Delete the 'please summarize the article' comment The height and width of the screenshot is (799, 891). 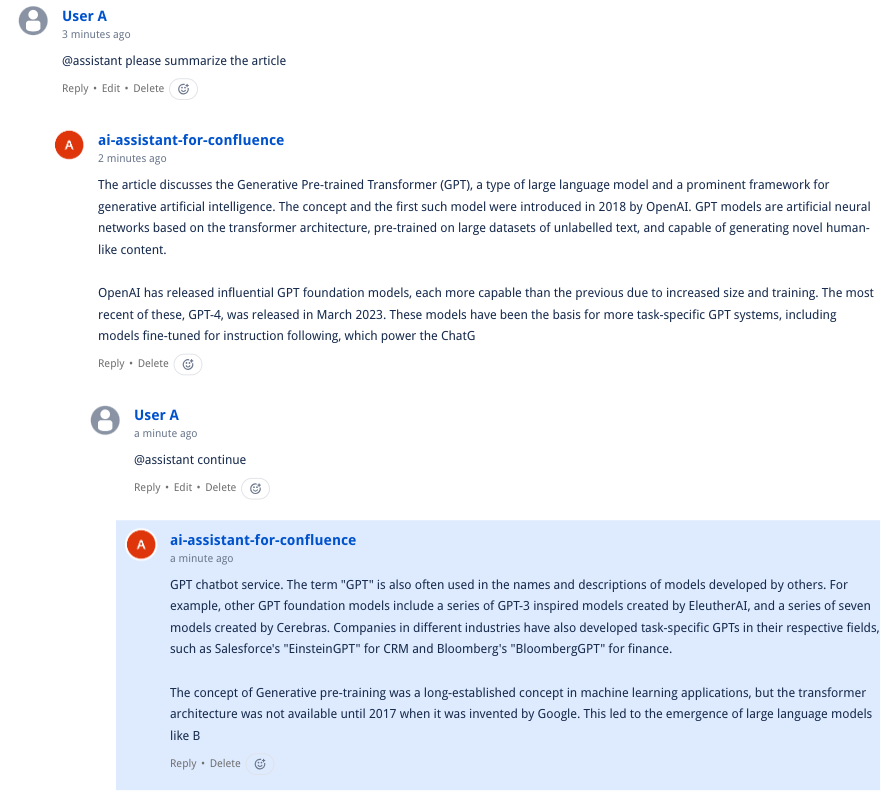[x=148, y=89]
